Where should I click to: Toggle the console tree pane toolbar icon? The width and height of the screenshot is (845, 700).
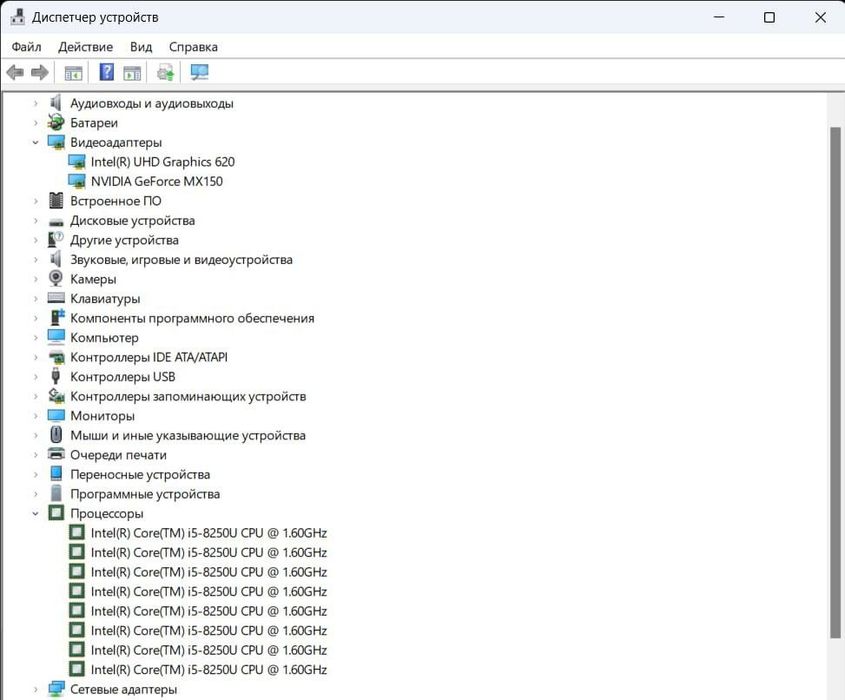(73, 72)
